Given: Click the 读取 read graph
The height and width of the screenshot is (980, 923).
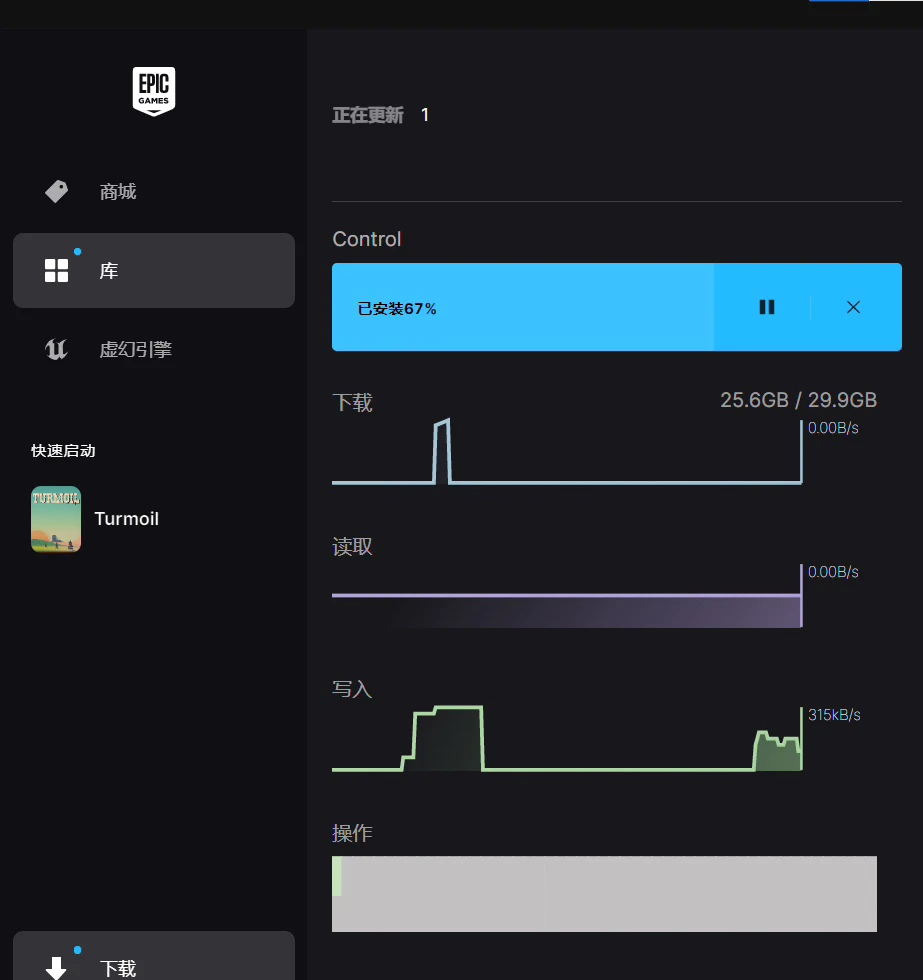Looking at the screenshot, I should (x=567, y=596).
